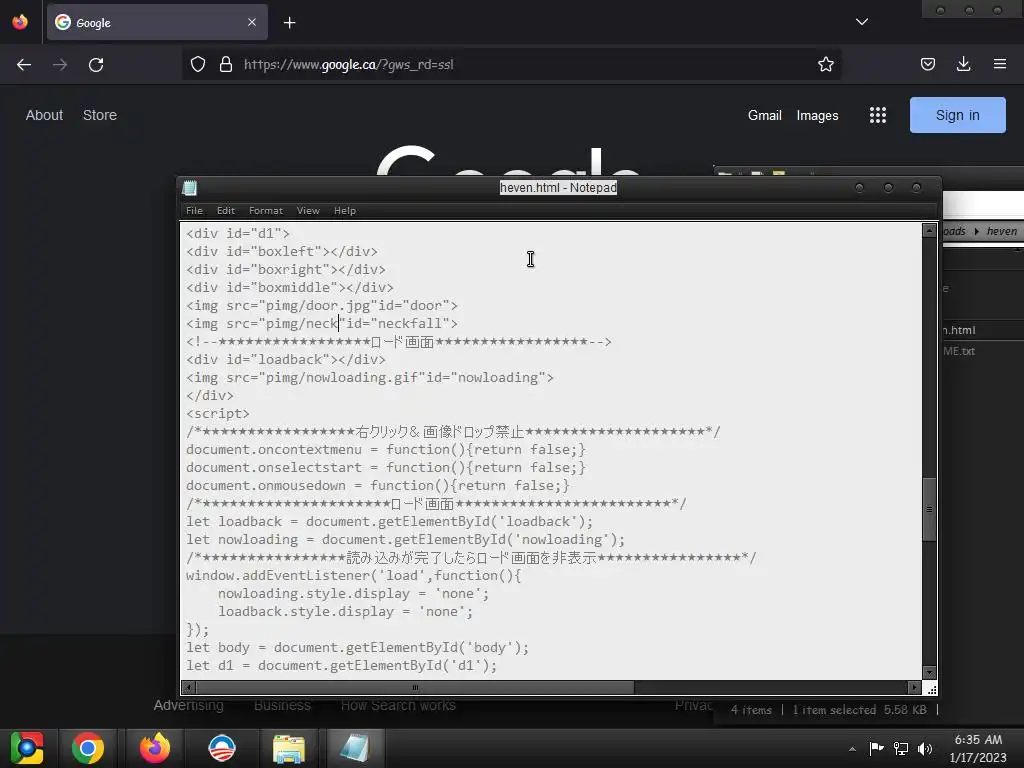
Task: Open the Notepad View menu
Action: click(308, 210)
